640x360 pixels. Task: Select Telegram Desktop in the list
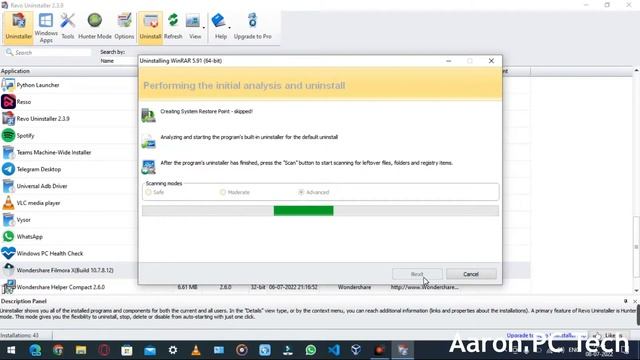click(x=39, y=169)
